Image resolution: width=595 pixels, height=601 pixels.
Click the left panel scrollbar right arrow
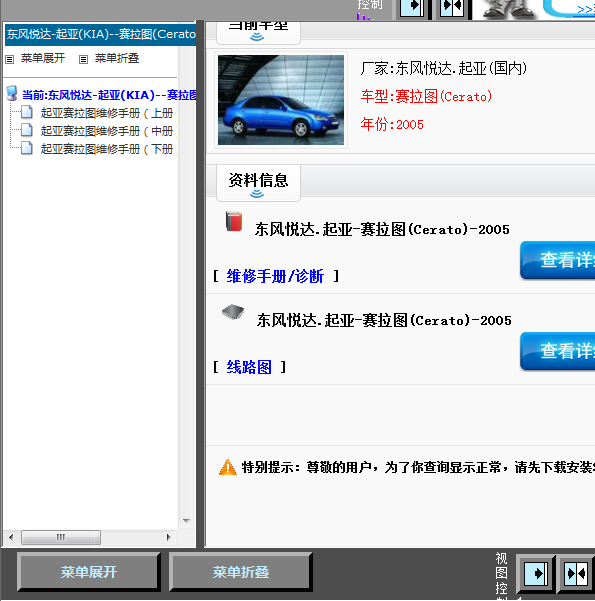[x=168, y=537]
